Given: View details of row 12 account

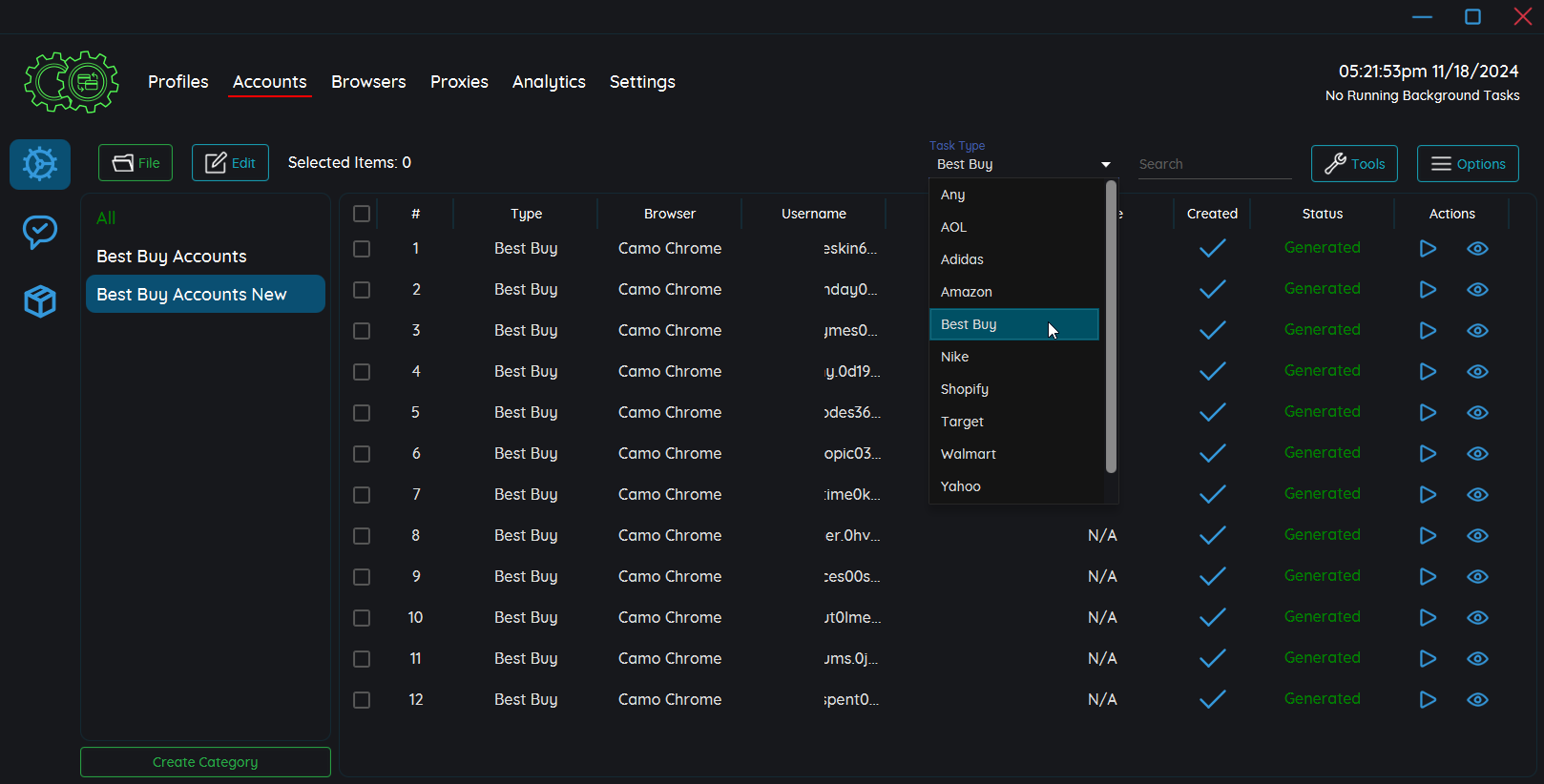Looking at the screenshot, I should [x=1477, y=700].
